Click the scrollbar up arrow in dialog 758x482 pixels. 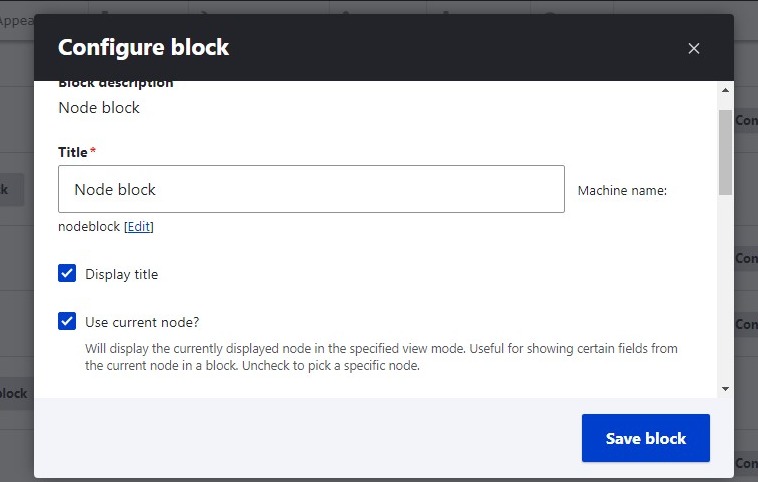(x=725, y=91)
